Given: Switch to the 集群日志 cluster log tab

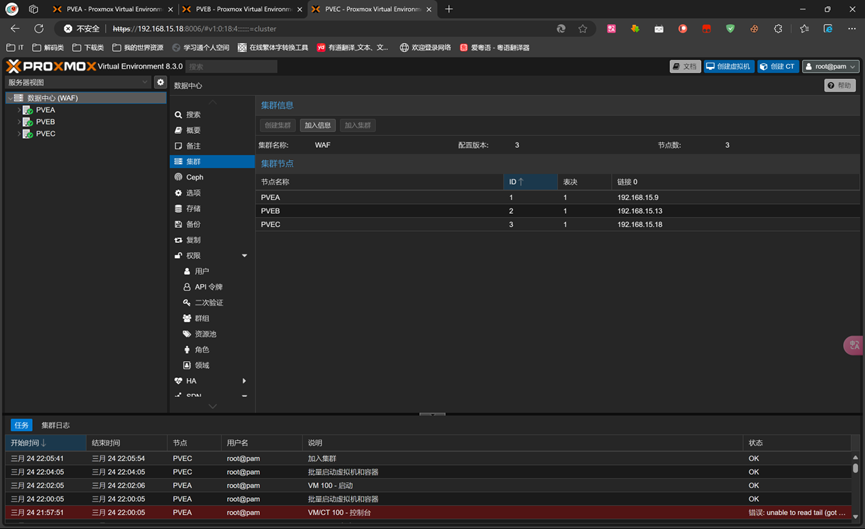Looking at the screenshot, I should click(x=56, y=425).
